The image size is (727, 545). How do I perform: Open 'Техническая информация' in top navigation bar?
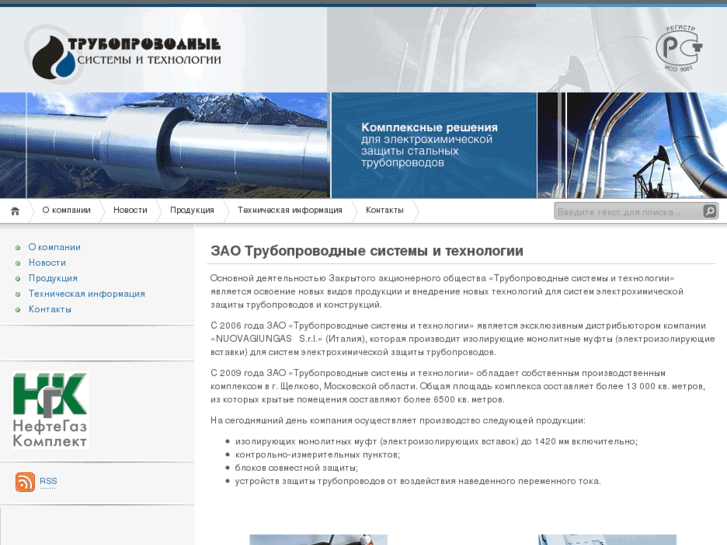pos(290,210)
